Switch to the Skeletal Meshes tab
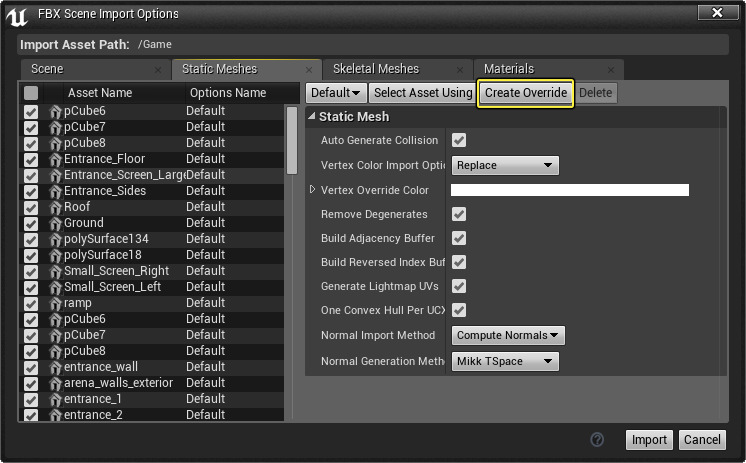Viewport: 746px width, 463px height. point(376,69)
